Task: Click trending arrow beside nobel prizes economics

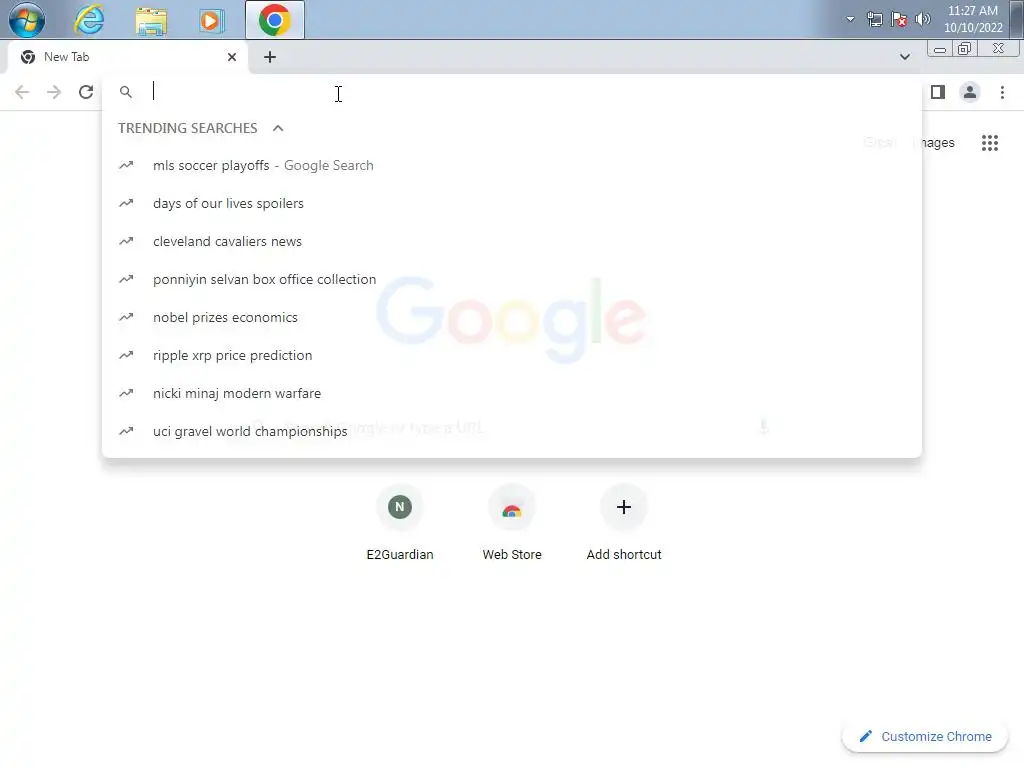Action: click(x=126, y=317)
